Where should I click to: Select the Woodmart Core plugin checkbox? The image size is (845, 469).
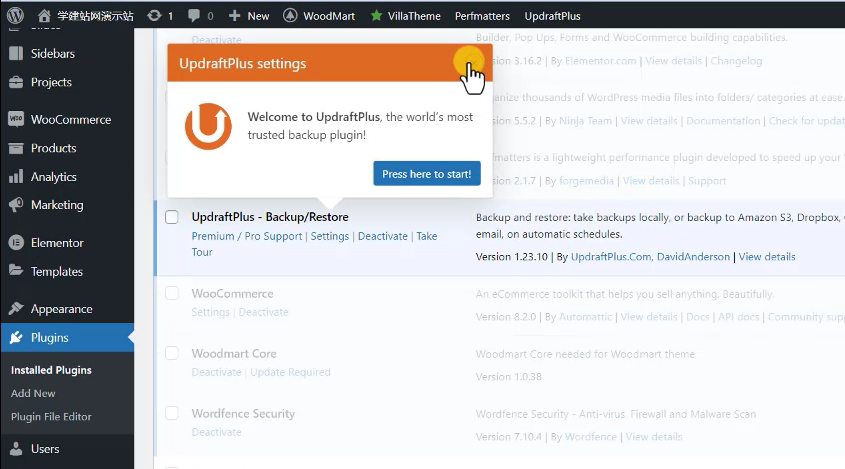(x=171, y=353)
